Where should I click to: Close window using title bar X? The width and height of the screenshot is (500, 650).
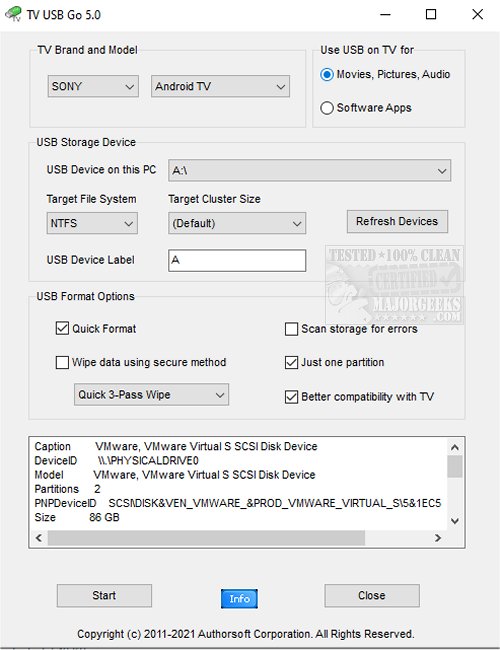(x=478, y=15)
